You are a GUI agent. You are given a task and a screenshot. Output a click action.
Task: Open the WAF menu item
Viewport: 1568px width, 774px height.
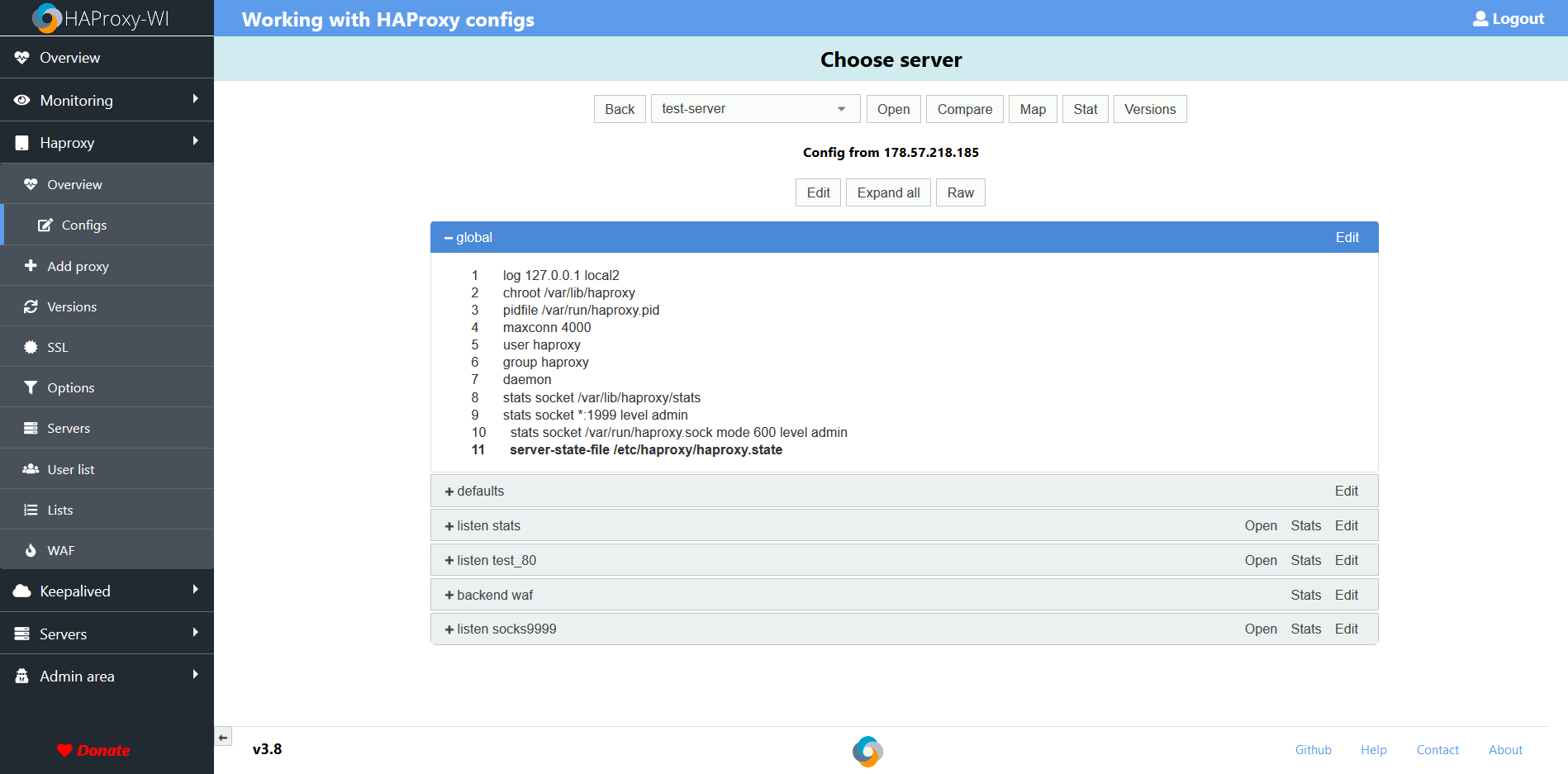pyautogui.click(x=107, y=550)
